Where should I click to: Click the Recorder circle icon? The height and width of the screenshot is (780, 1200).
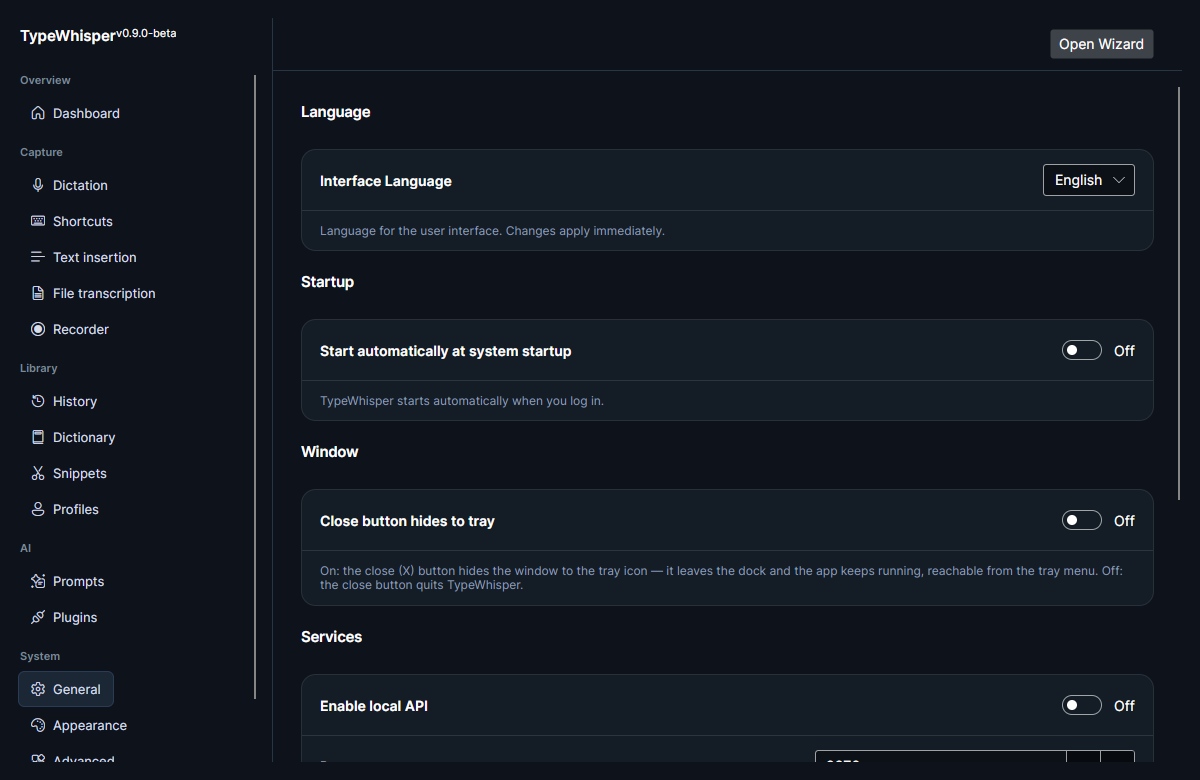click(x=38, y=329)
